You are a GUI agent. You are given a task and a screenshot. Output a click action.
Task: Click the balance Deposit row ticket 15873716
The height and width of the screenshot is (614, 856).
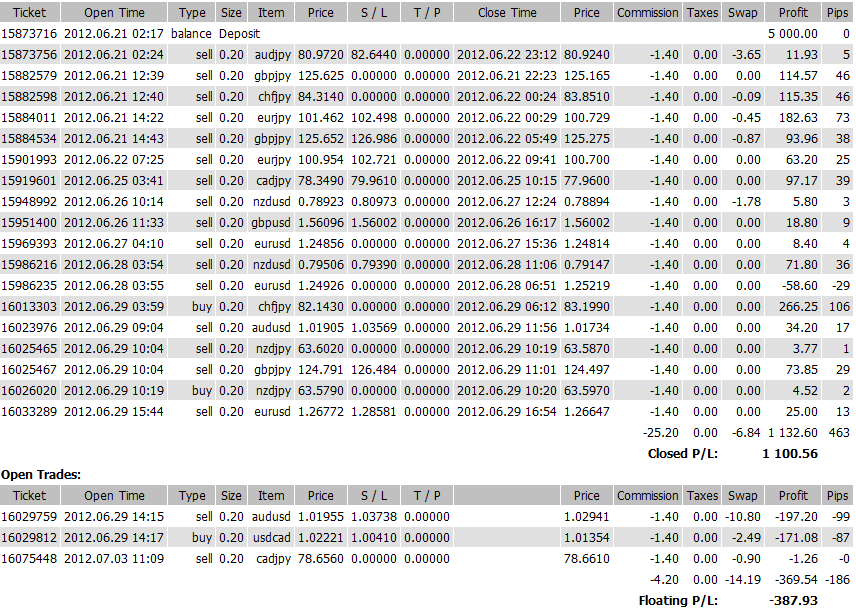29,33
